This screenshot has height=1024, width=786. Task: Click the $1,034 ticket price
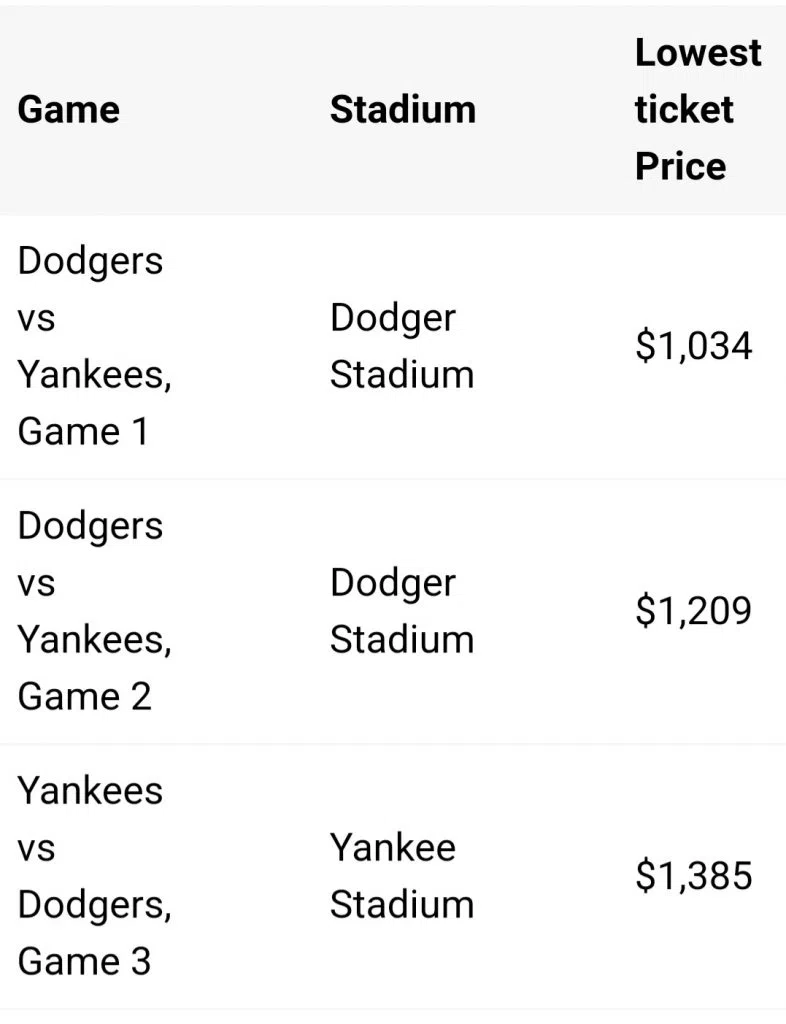tap(693, 346)
